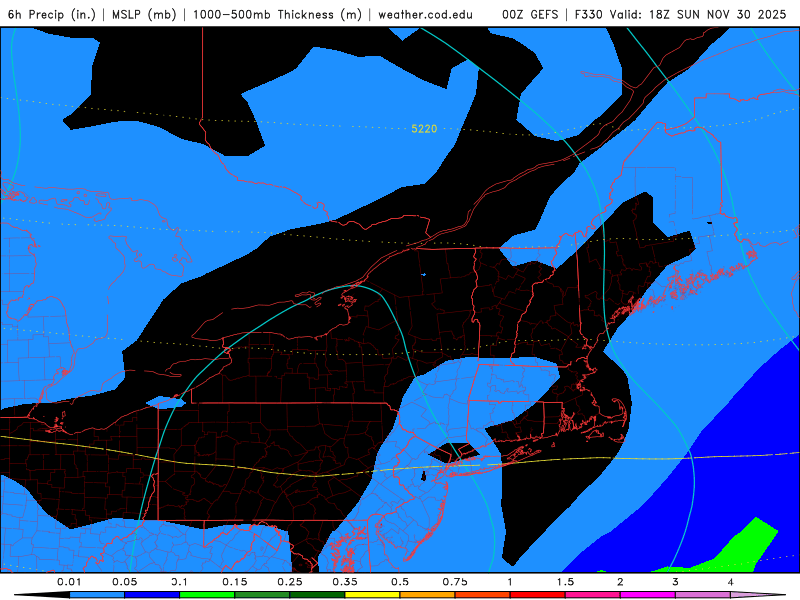800x600 pixels.
Task: Click the lavender 3 inch colorbar swatch
Action: [x=703, y=595]
